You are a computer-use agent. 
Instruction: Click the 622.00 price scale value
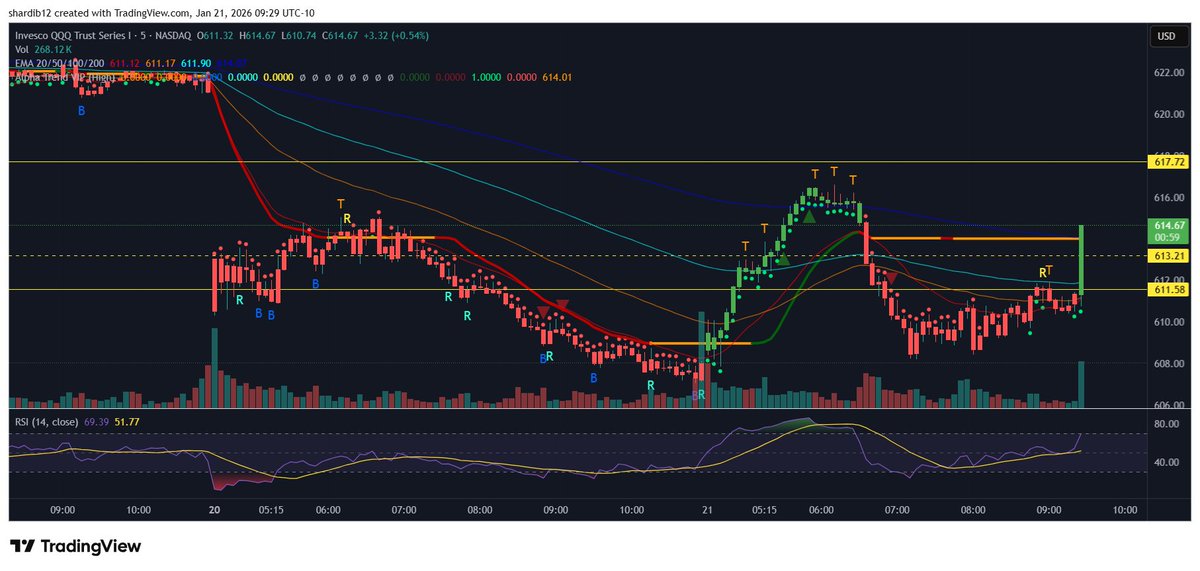click(1168, 73)
